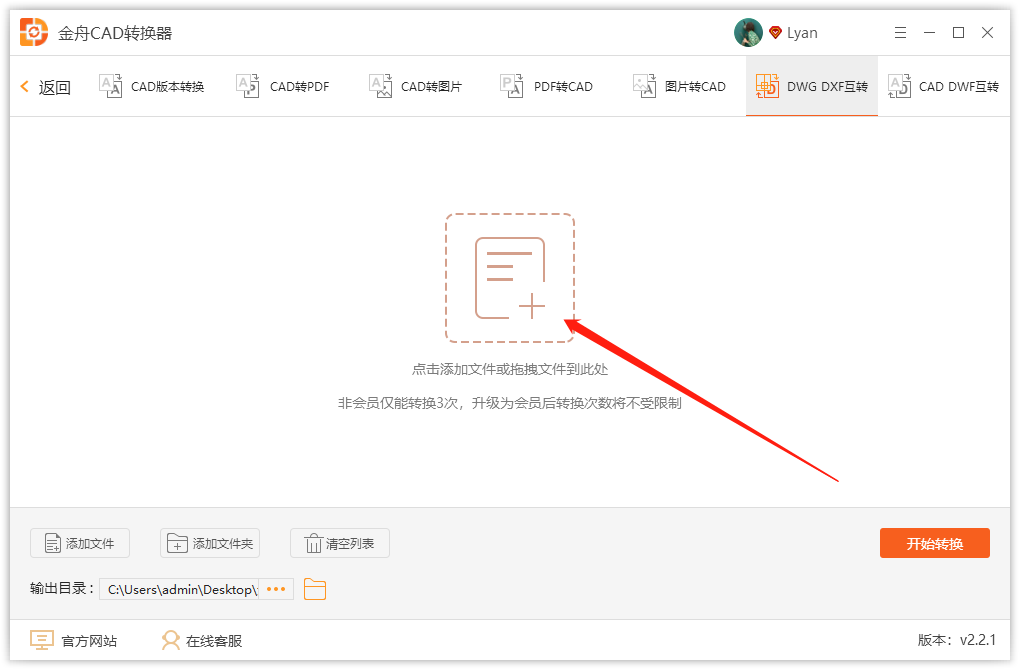Image resolution: width=1020 pixels, height=670 pixels.
Task: Open the output folder icon beside 输出目录
Action: pyautogui.click(x=314, y=589)
